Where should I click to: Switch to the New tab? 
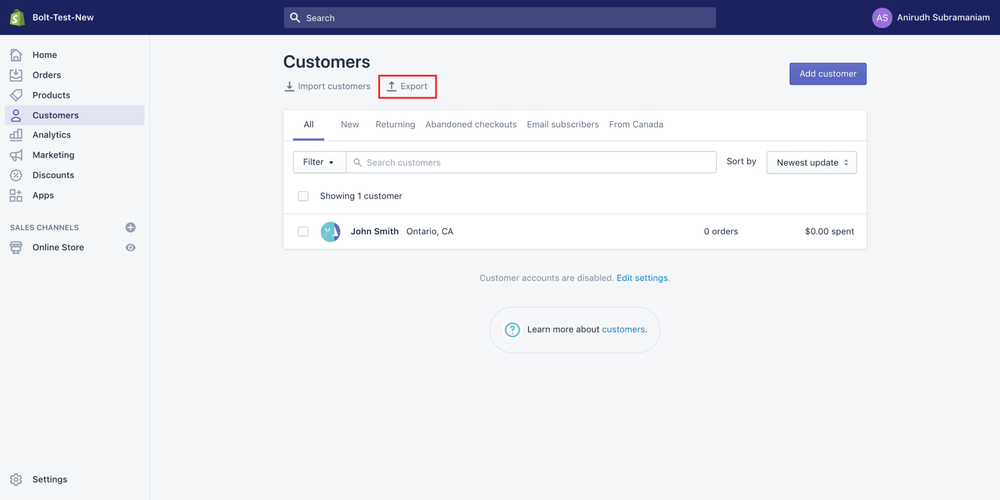click(x=349, y=125)
